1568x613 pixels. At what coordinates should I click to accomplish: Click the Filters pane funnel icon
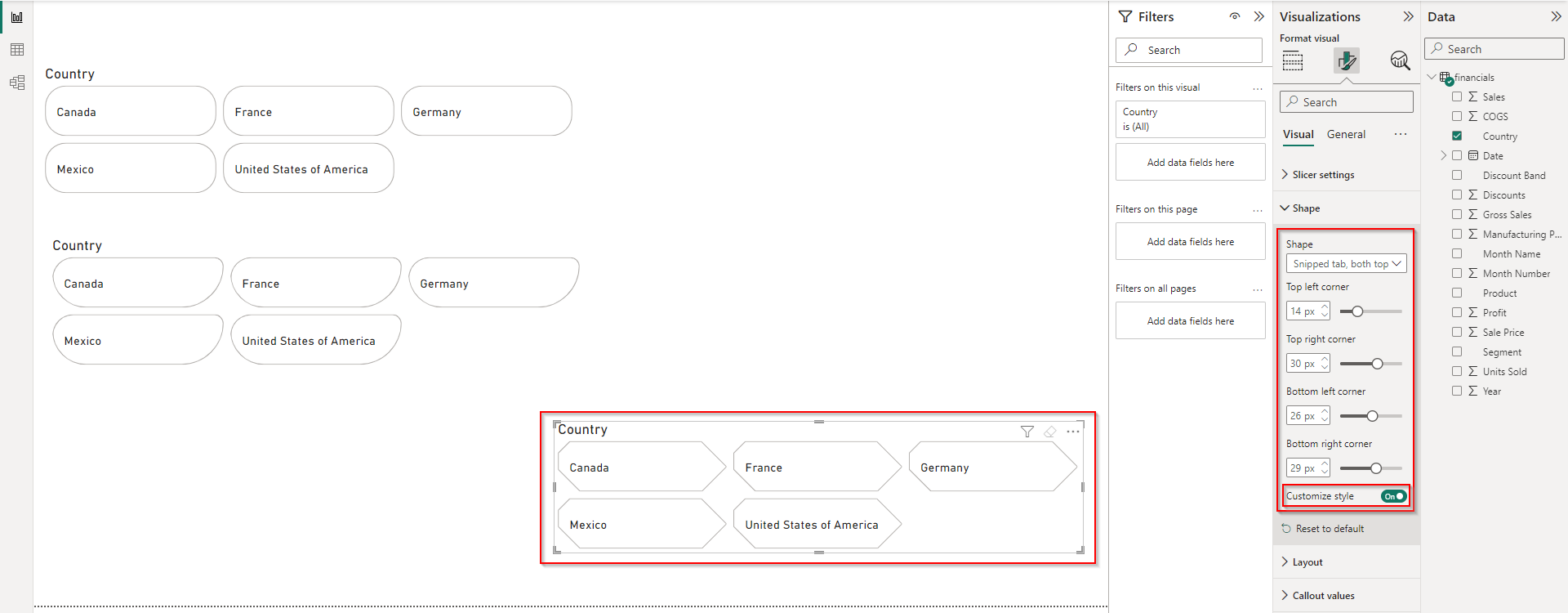coord(1126,16)
